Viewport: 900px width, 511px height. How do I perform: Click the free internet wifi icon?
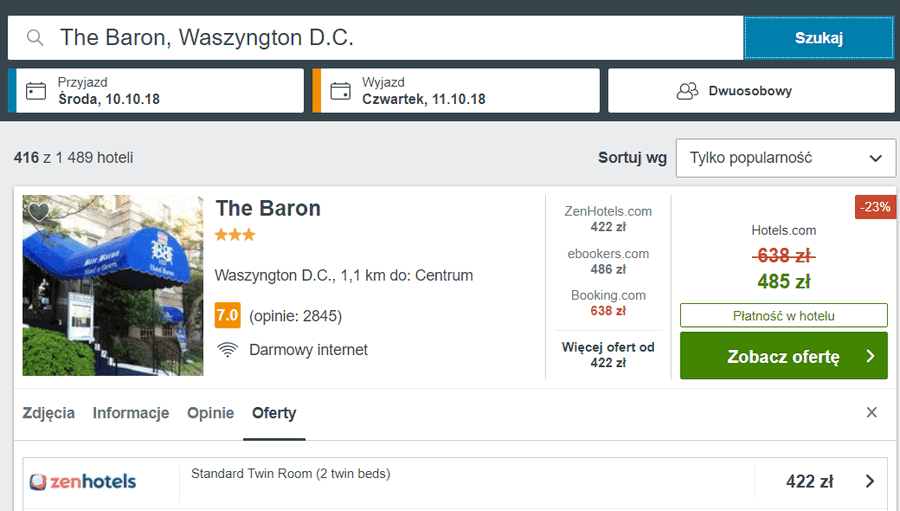click(x=228, y=350)
